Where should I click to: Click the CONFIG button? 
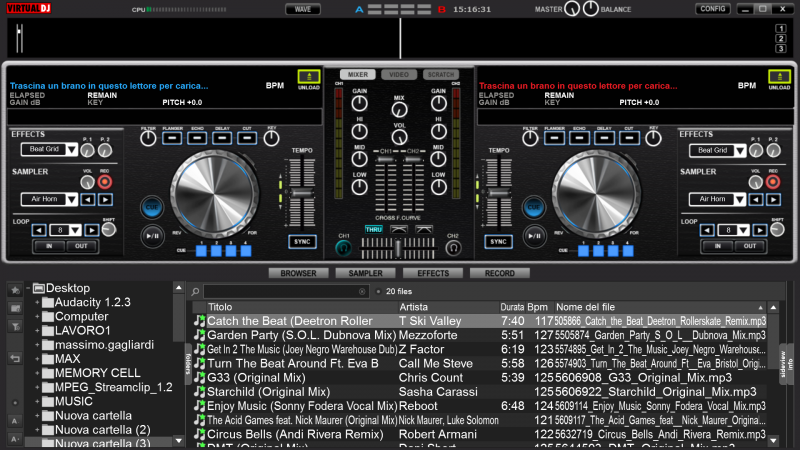[x=713, y=9]
